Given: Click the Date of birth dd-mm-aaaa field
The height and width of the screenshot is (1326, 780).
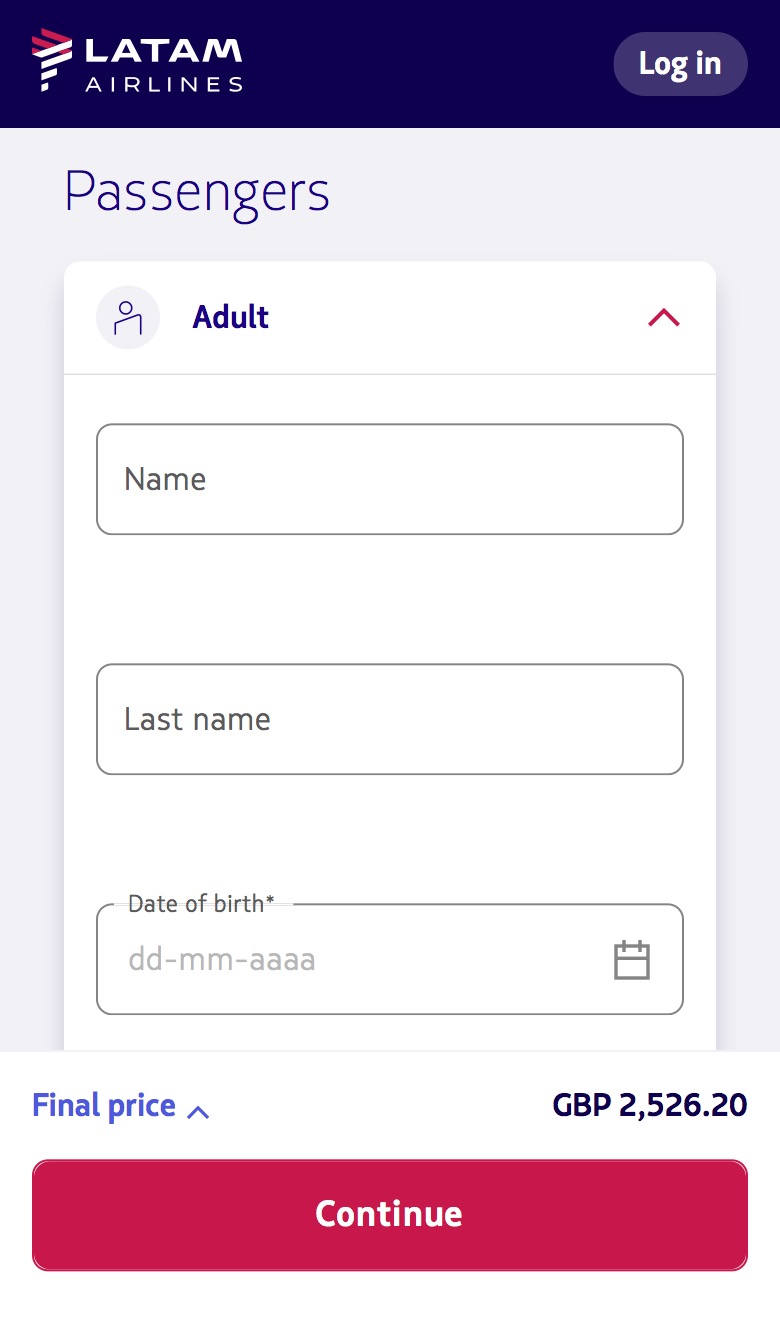Looking at the screenshot, I should (x=390, y=959).
